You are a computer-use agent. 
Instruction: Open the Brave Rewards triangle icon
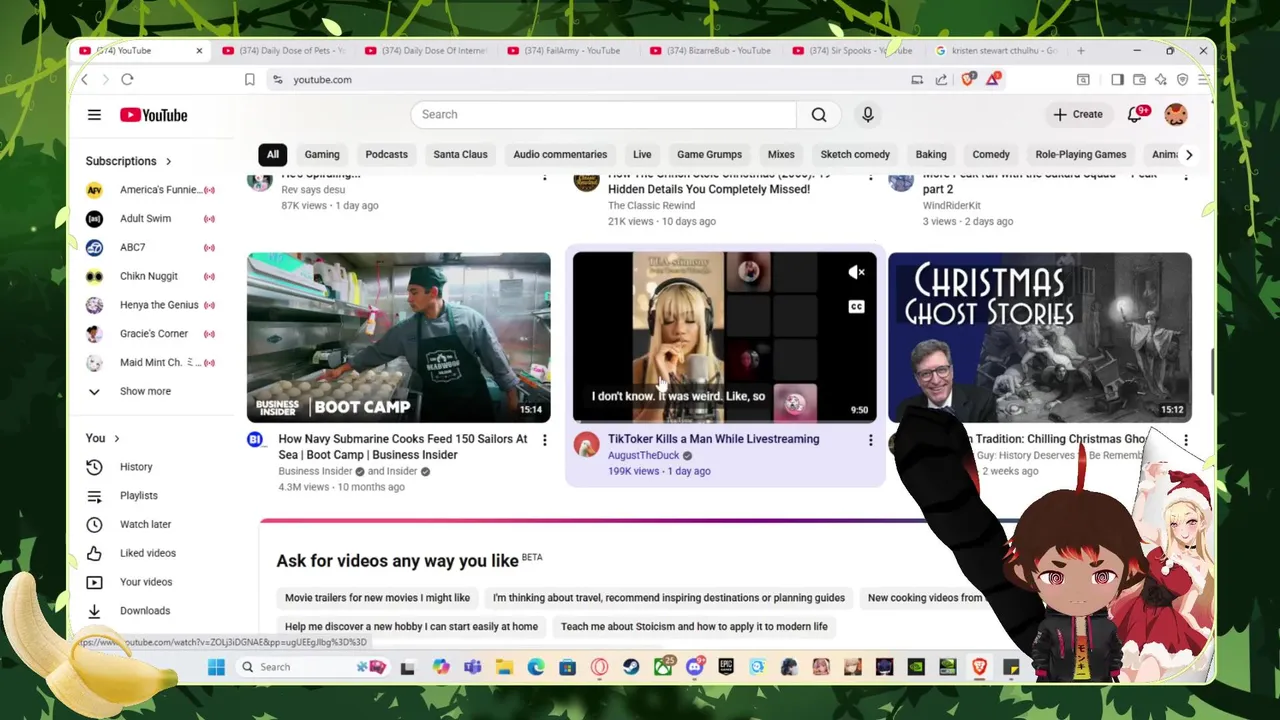tap(994, 80)
